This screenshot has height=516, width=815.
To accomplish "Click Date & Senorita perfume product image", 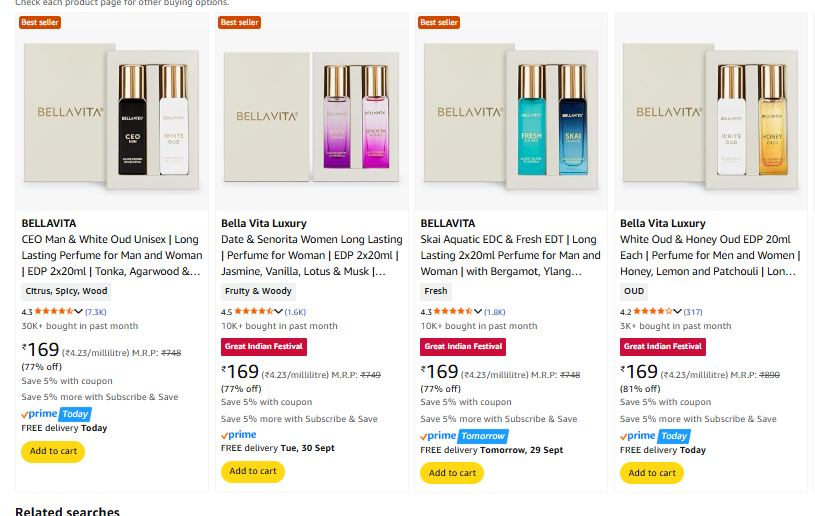I will 311,112.
